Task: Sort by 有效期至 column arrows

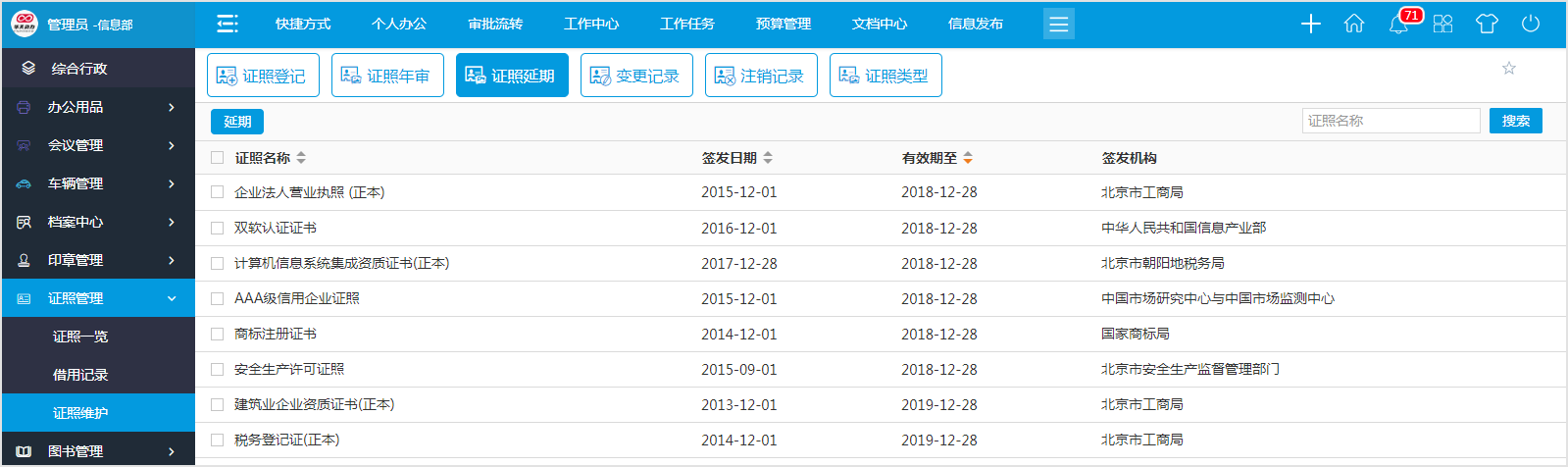Action: coord(968,158)
